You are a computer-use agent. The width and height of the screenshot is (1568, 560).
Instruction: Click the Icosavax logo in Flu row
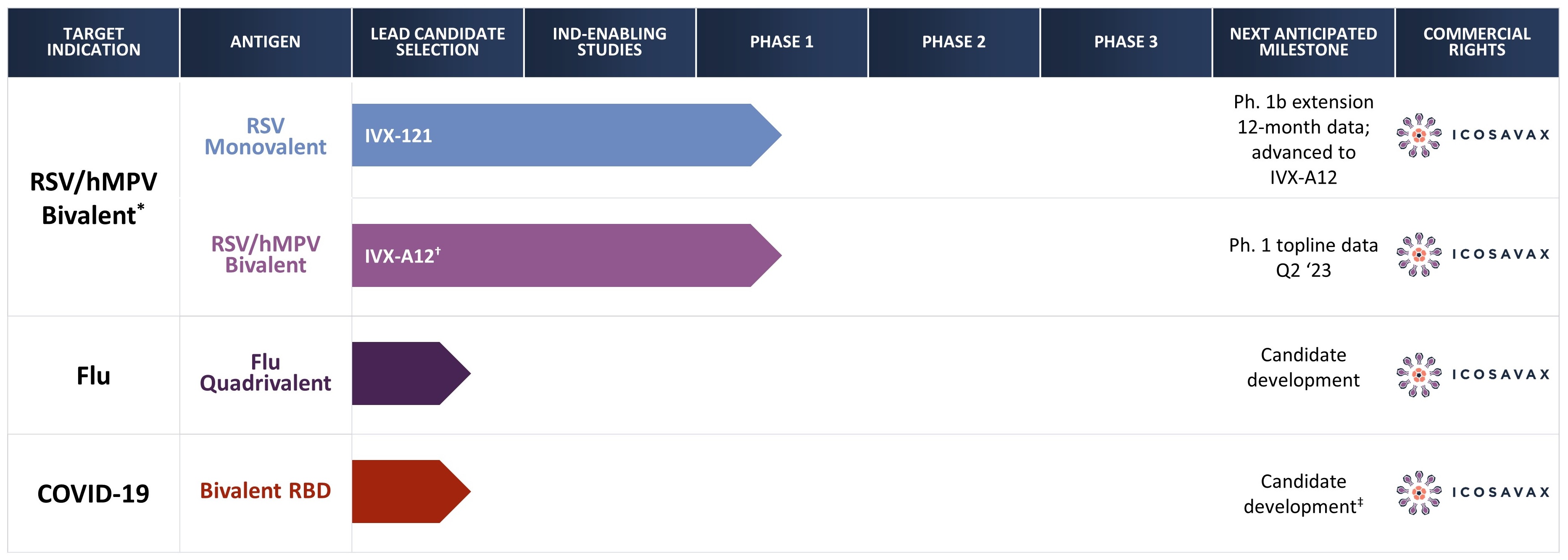click(x=1473, y=374)
